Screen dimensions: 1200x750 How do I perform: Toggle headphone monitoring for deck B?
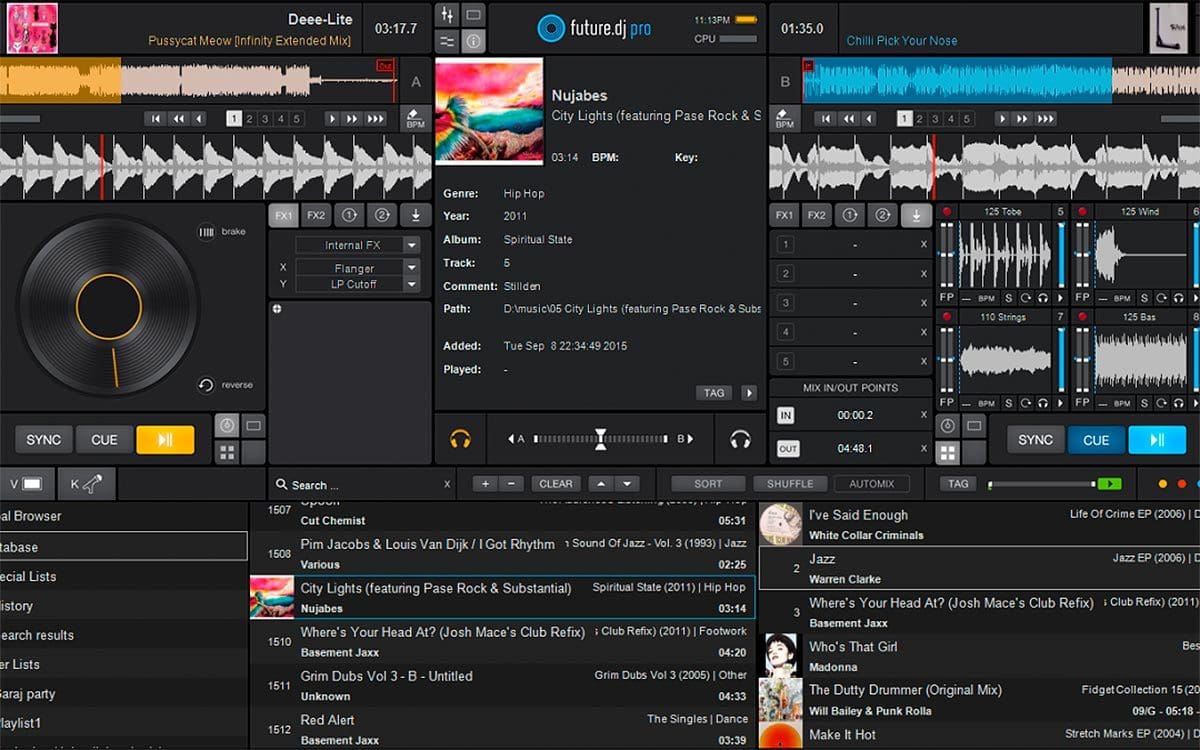[741, 439]
